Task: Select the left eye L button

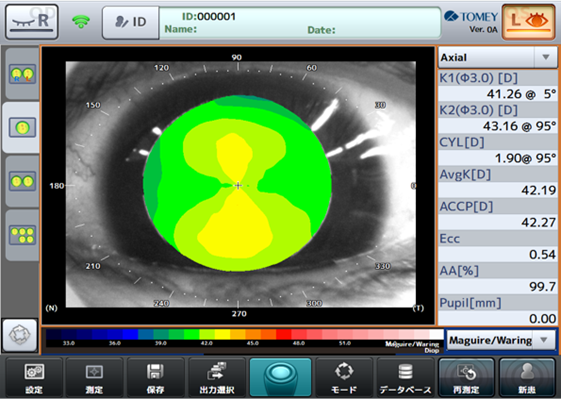Action: (529, 22)
